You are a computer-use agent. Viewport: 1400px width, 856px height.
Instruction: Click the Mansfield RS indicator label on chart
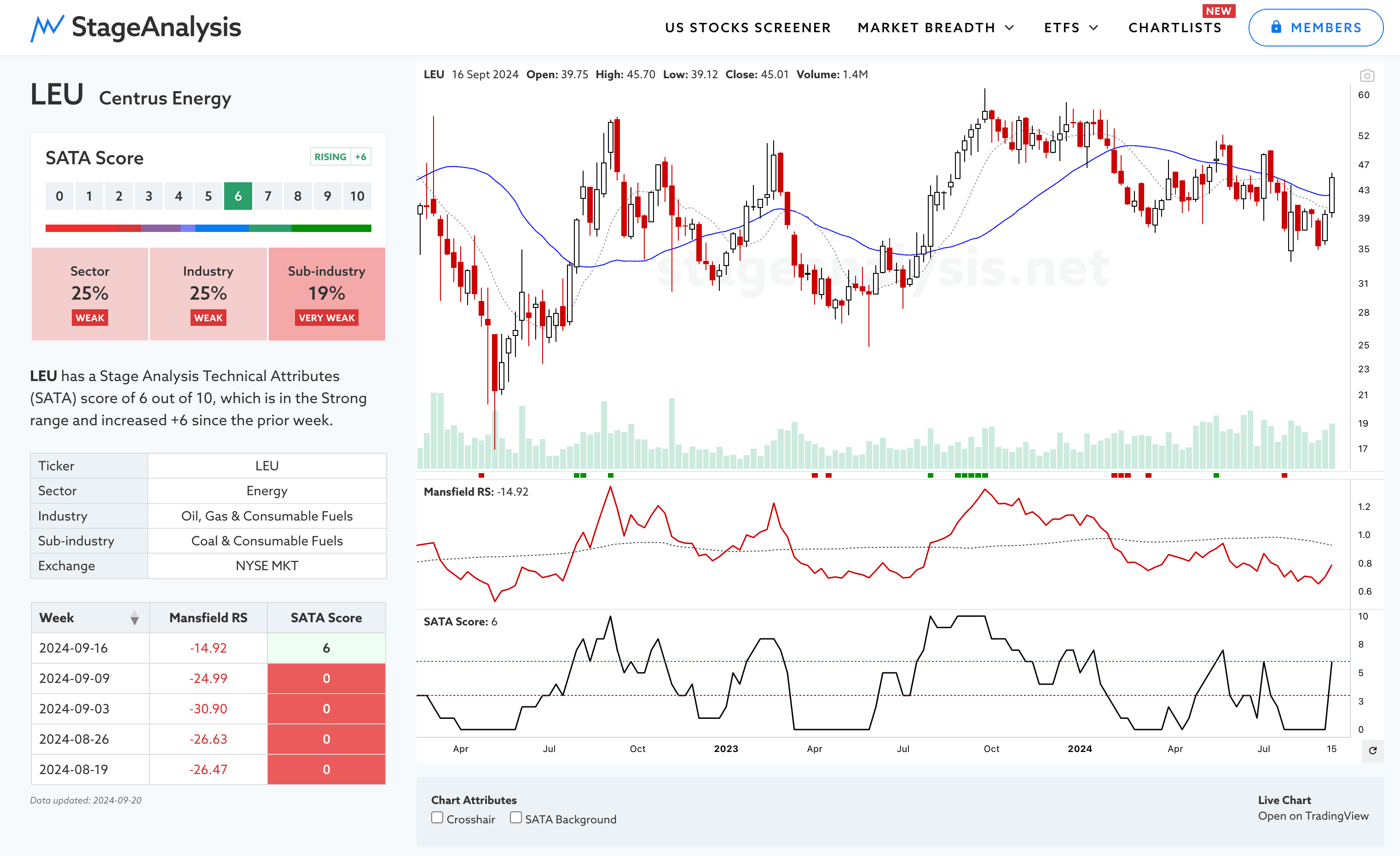[475, 492]
